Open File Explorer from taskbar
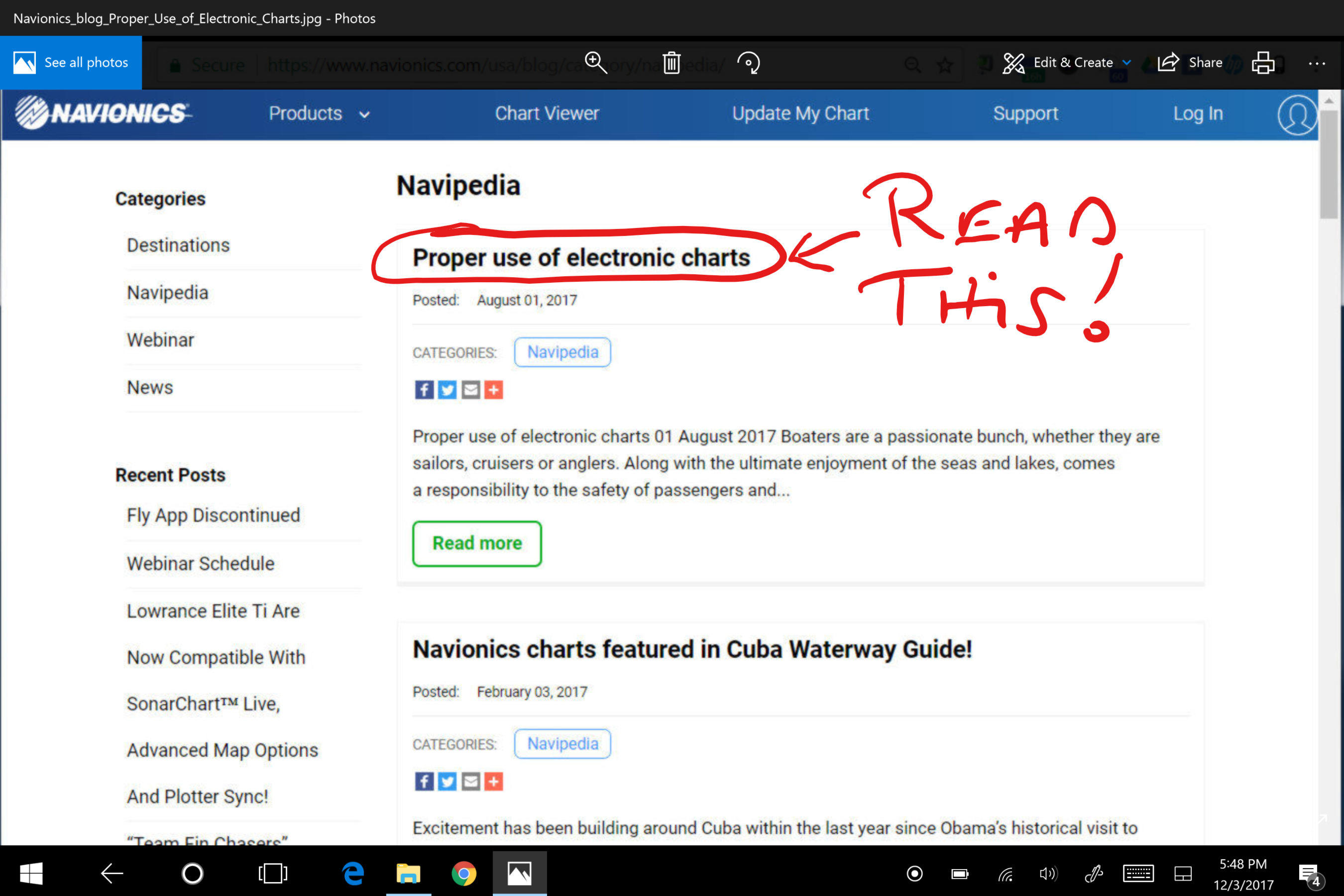The image size is (1344, 896). [x=408, y=873]
